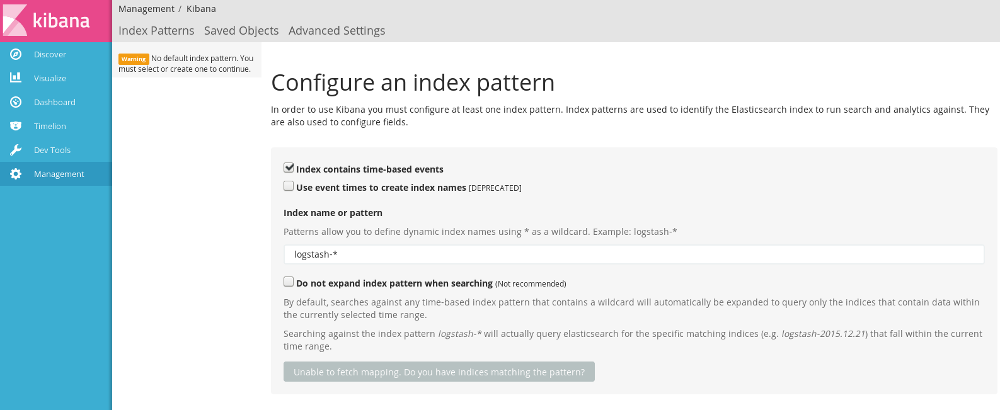This screenshot has width=1000, height=410.
Task: Click the [DEPRECATED] tag text
Action: tap(495, 188)
